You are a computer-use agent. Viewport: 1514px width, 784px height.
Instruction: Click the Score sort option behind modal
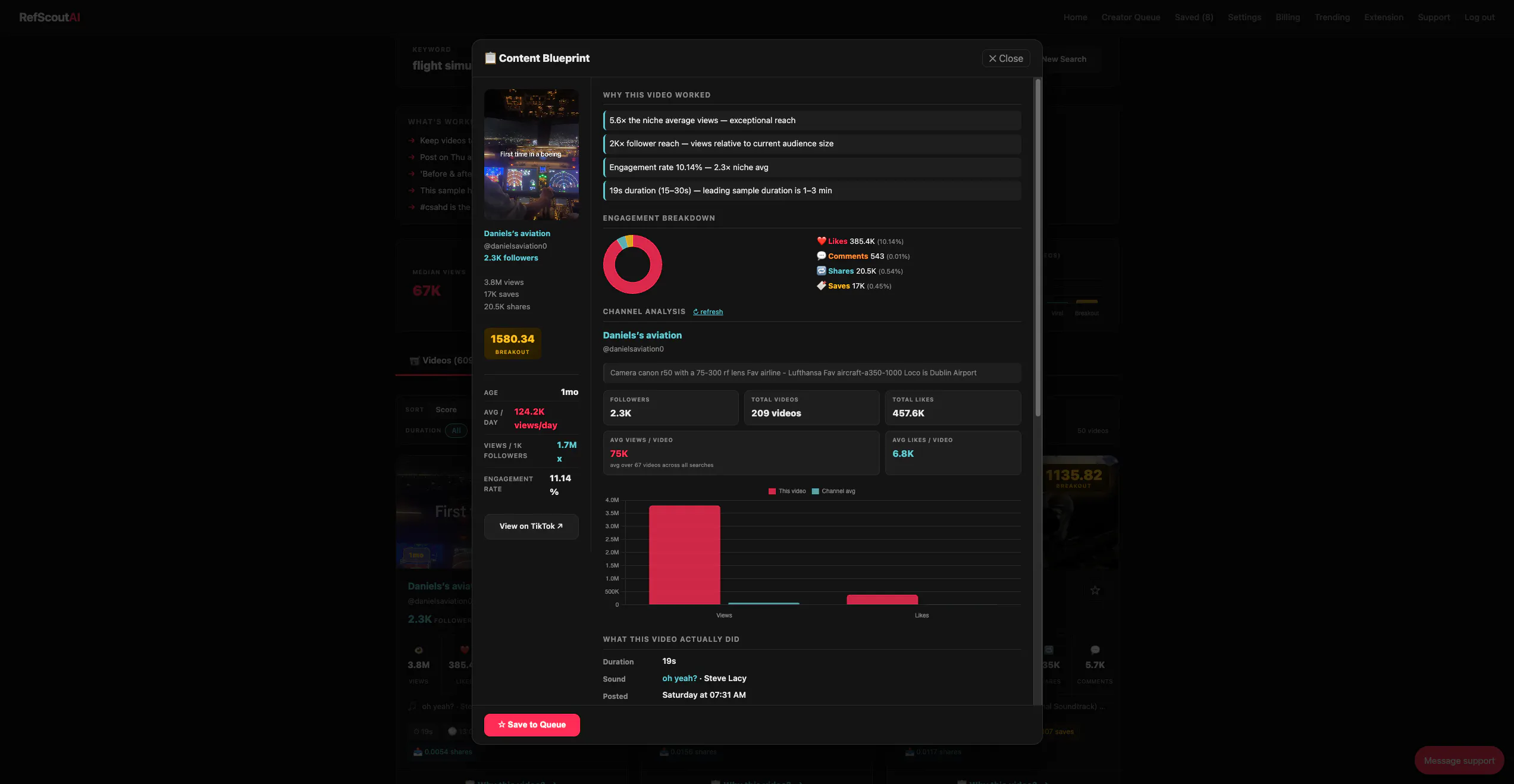pyautogui.click(x=446, y=410)
